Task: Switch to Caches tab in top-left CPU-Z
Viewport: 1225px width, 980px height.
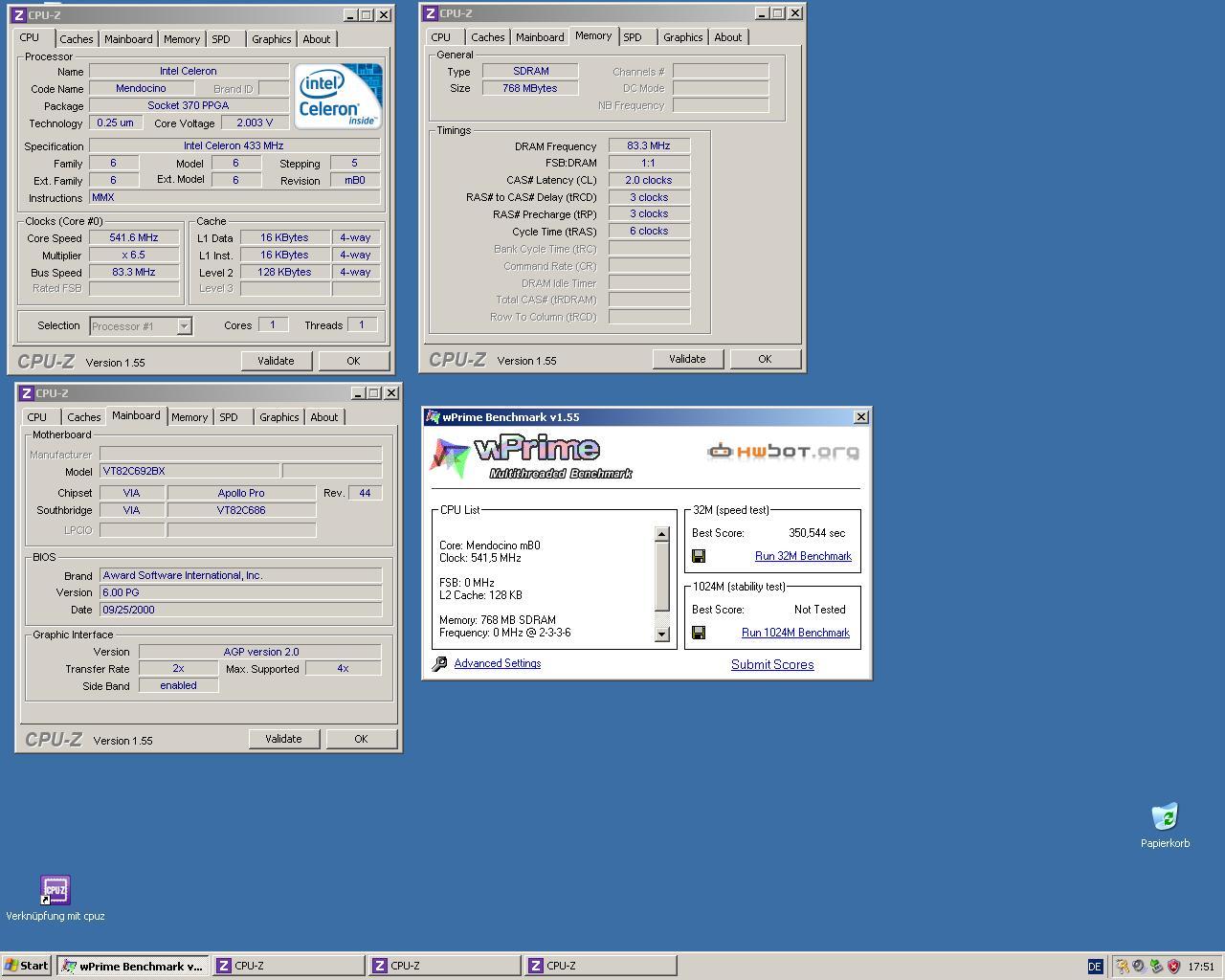Action: pyautogui.click(x=77, y=39)
